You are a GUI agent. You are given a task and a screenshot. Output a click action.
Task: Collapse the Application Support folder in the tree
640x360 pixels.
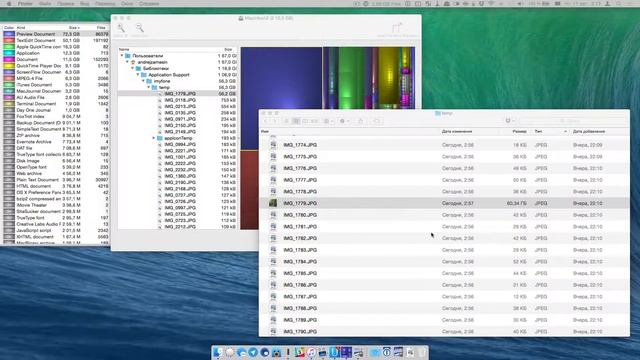[138, 75]
